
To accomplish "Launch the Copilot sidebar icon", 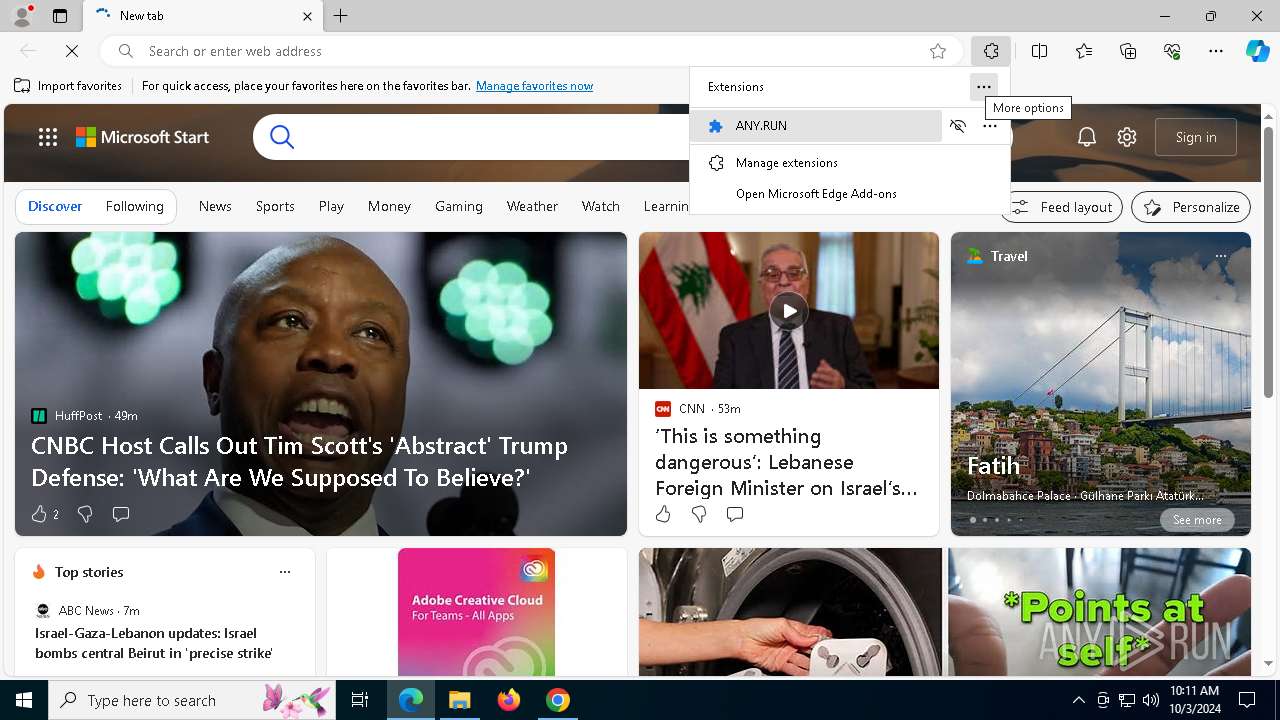I will (x=1257, y=51).
